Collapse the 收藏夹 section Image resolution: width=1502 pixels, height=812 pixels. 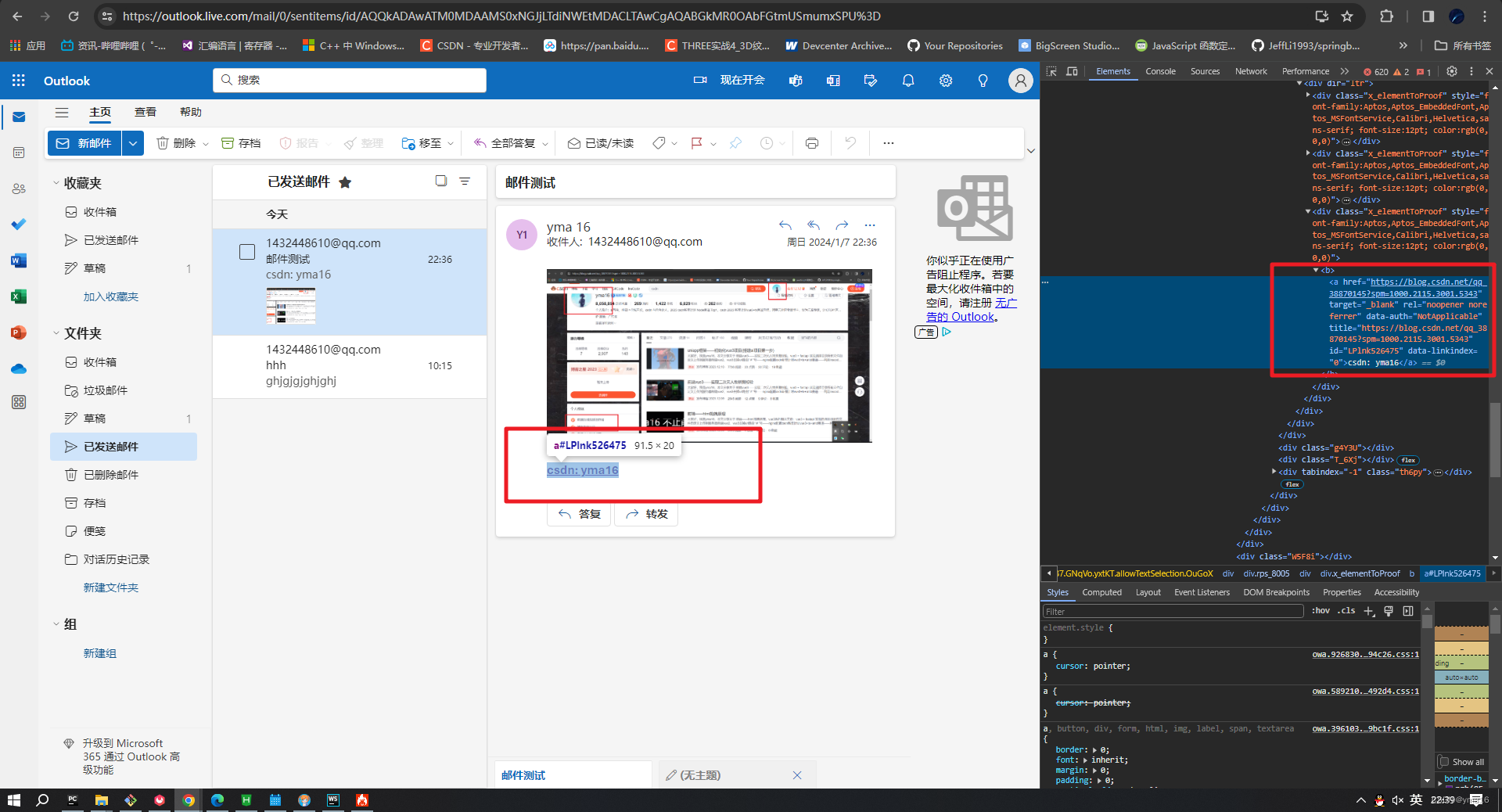[56, 183]
